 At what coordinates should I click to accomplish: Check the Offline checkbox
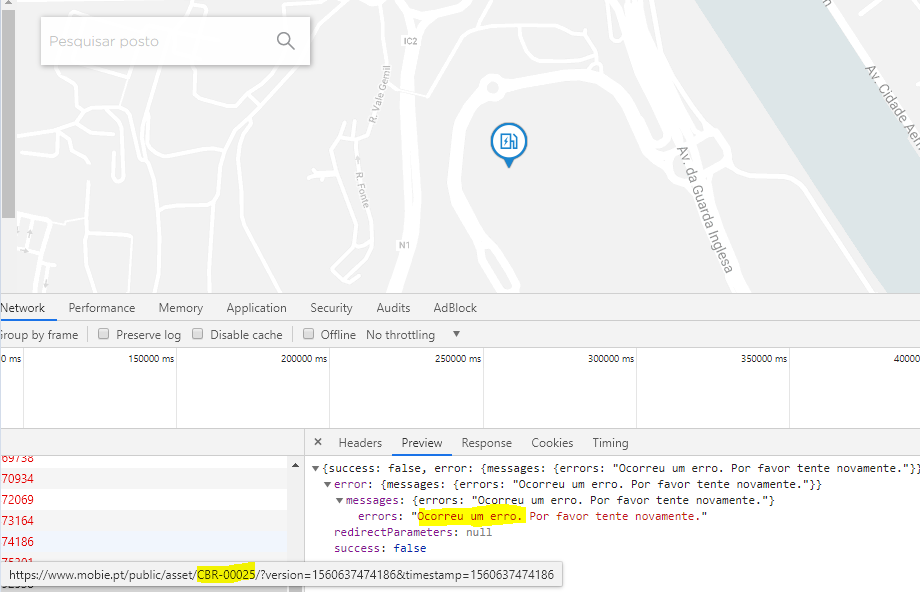[309, 334]
